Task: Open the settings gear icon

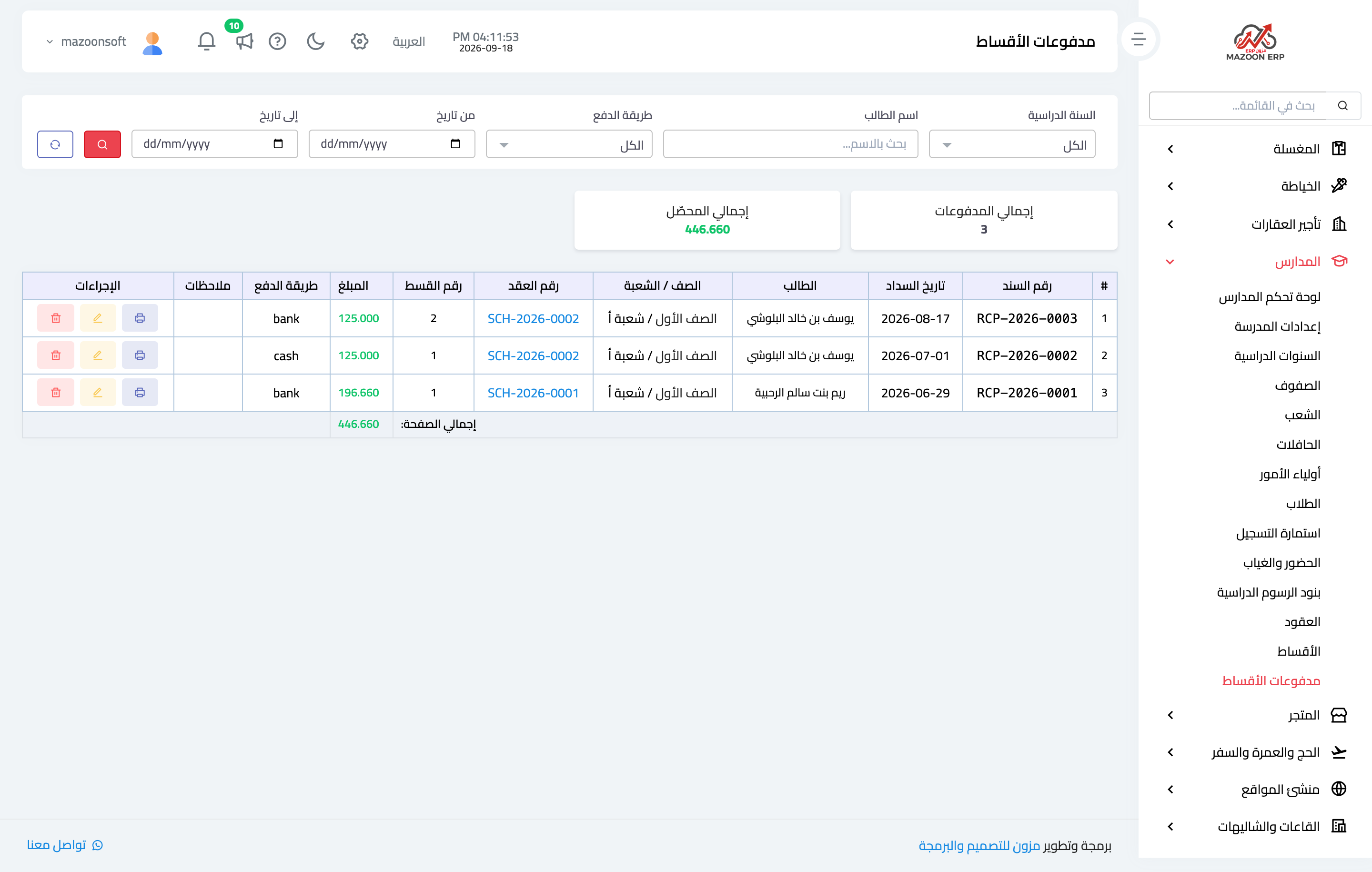Action: tap(360, 41)
